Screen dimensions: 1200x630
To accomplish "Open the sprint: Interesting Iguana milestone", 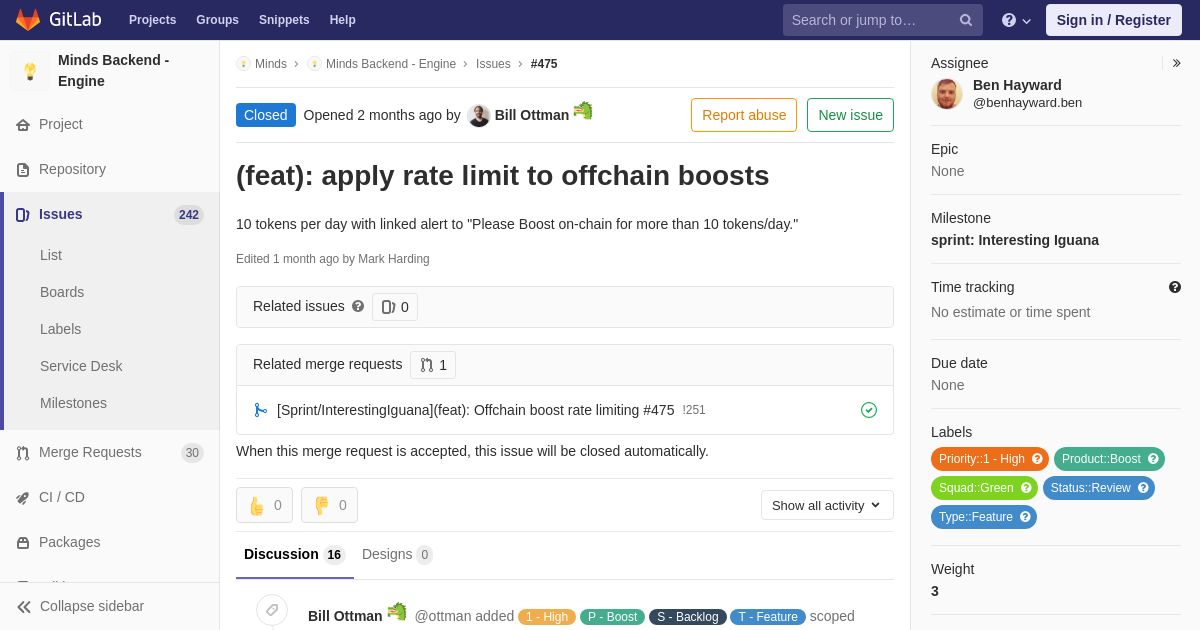I will pos(1015,240).
